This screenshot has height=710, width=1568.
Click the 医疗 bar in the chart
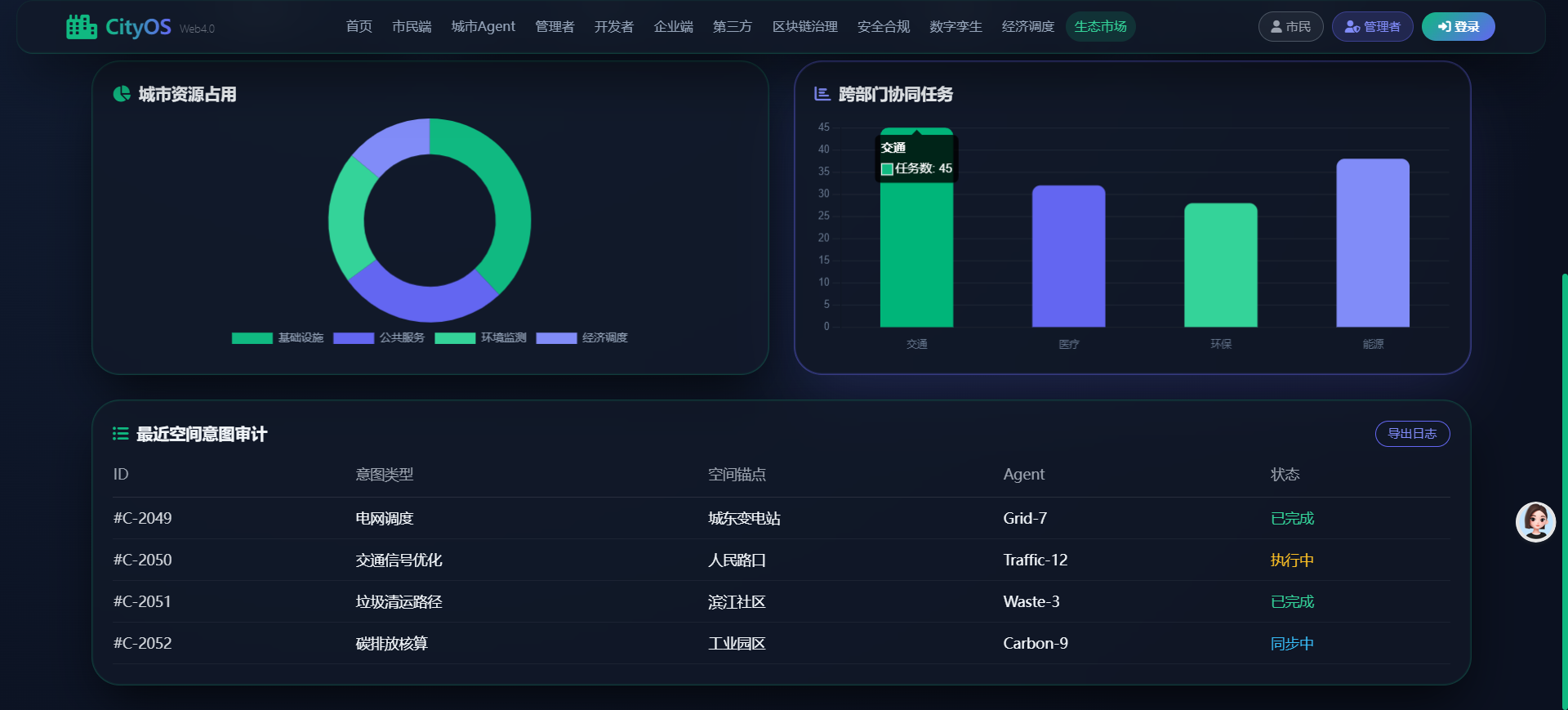[1069, 257]
